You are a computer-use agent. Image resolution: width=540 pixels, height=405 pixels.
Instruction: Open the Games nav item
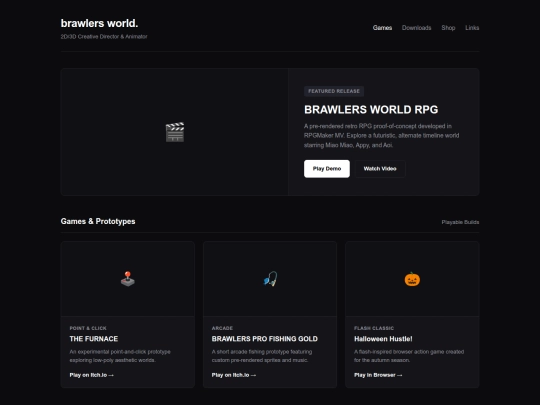click(382, 28)
